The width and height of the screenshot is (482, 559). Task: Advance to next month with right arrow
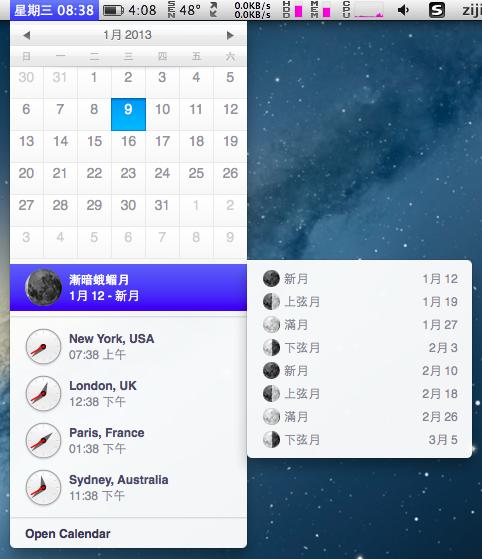click(230, 35)
